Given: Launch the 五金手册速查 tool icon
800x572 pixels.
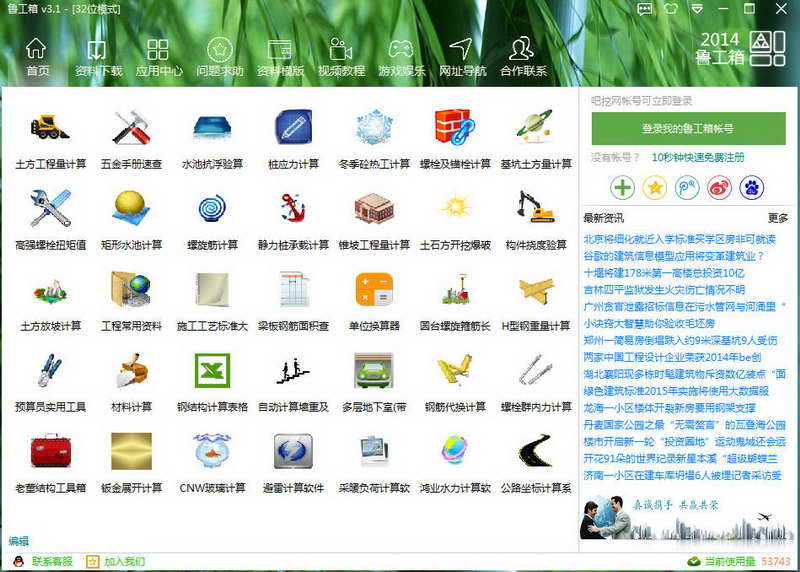Looking at the screenshot, I should (x=131, y=127).
